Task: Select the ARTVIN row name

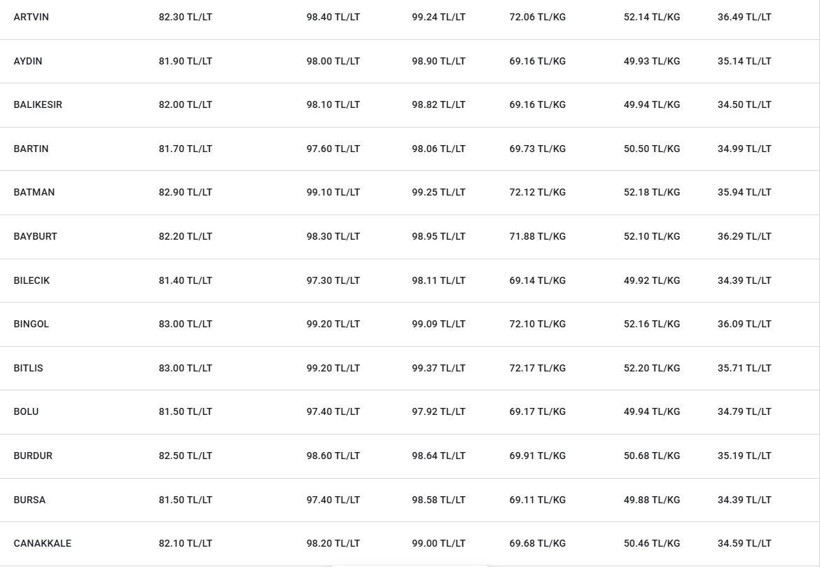Action: point(31,17)
